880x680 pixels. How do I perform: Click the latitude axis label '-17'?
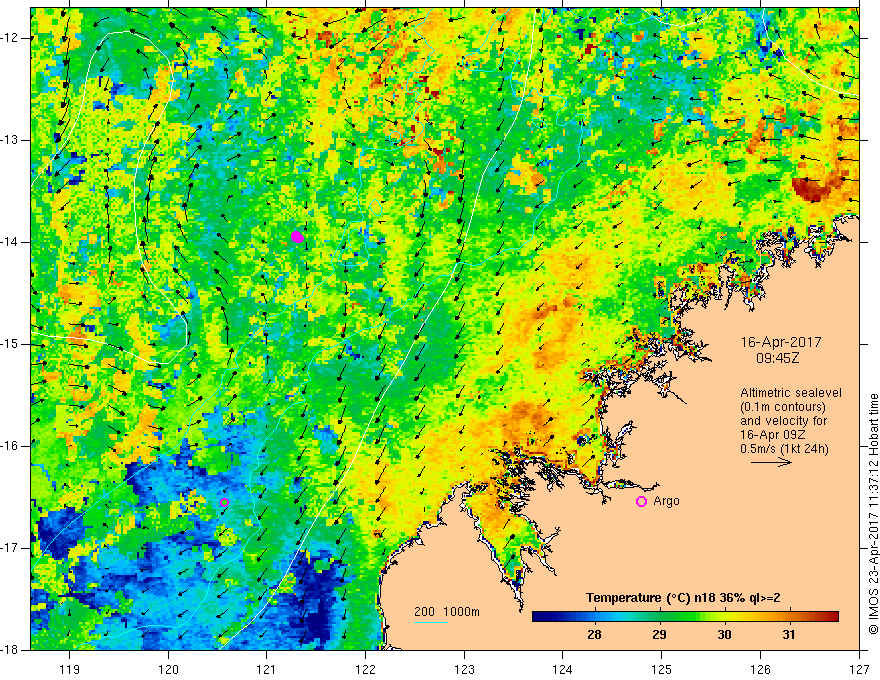click(x=10, y=548)
